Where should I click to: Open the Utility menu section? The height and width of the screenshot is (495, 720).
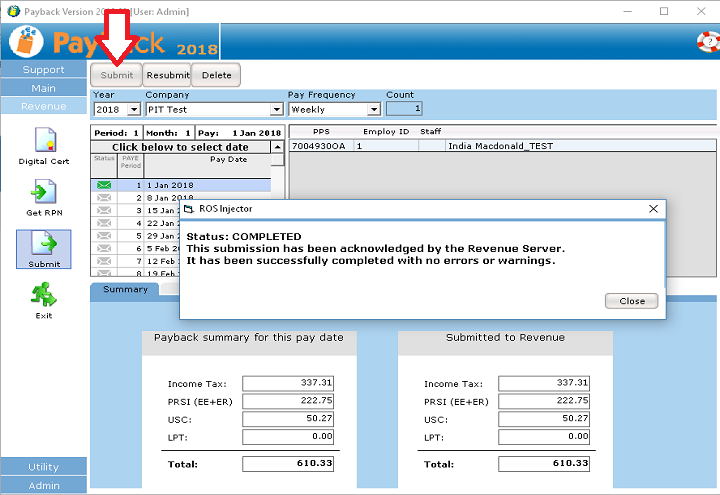(x=43, y=467)
